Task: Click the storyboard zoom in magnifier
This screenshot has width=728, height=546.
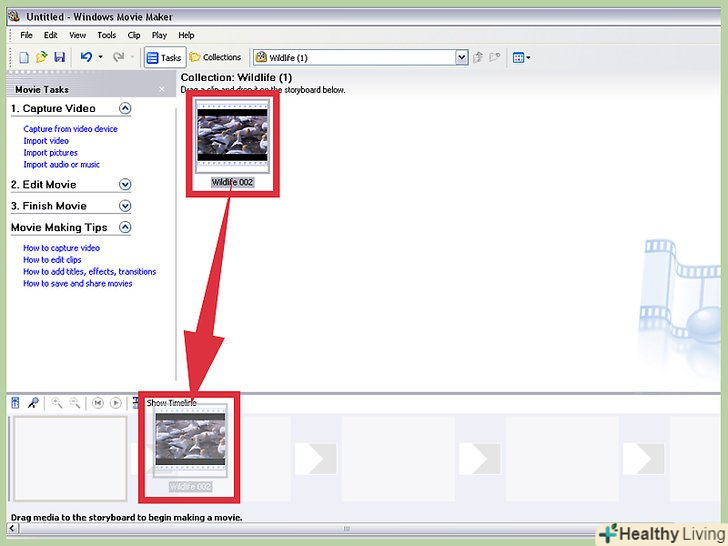Action: [x=57, y=403]
